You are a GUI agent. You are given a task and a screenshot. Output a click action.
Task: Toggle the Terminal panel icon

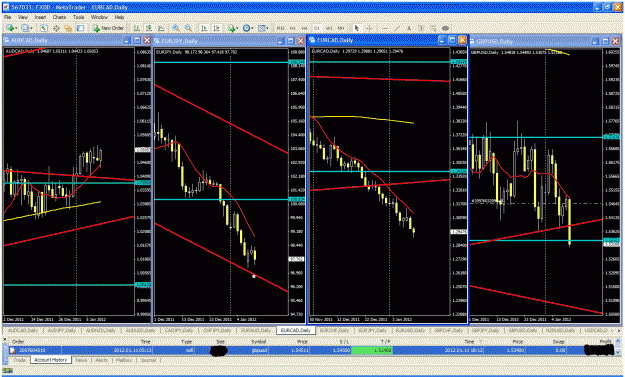81,28
